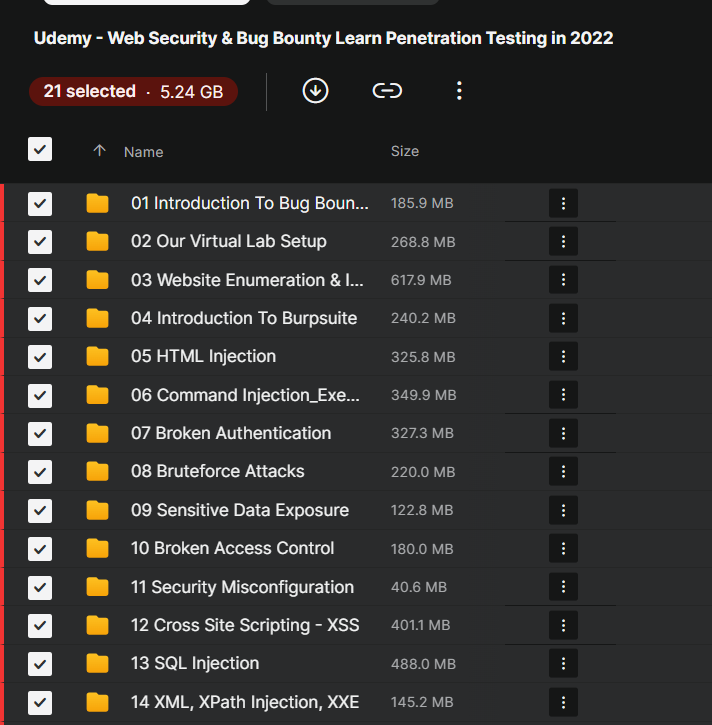Viewport: 712px width, 725px height.
Task: Click the copy link icon
Action: [x=387, y=91]
